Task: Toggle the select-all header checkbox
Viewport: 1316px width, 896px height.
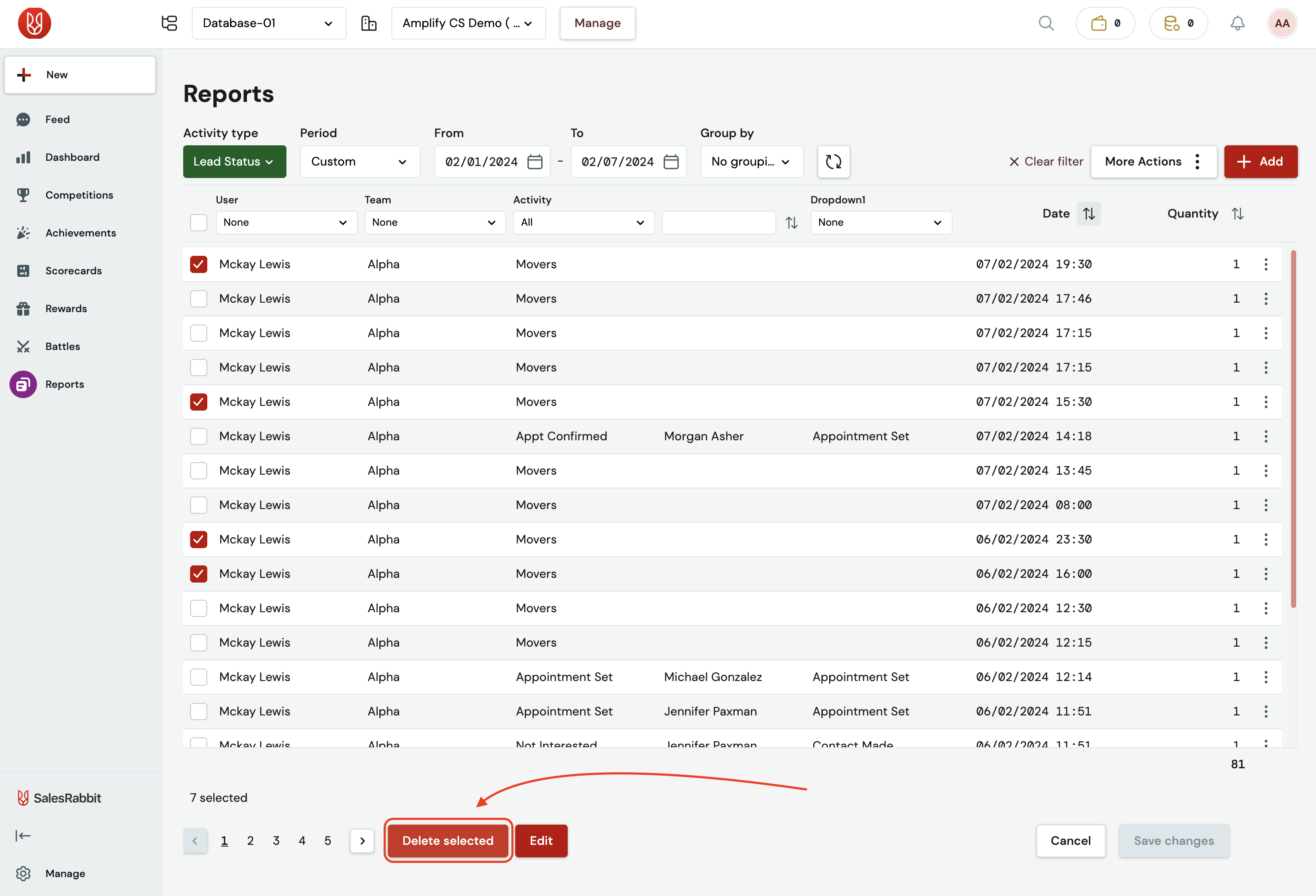Action: 198,222
